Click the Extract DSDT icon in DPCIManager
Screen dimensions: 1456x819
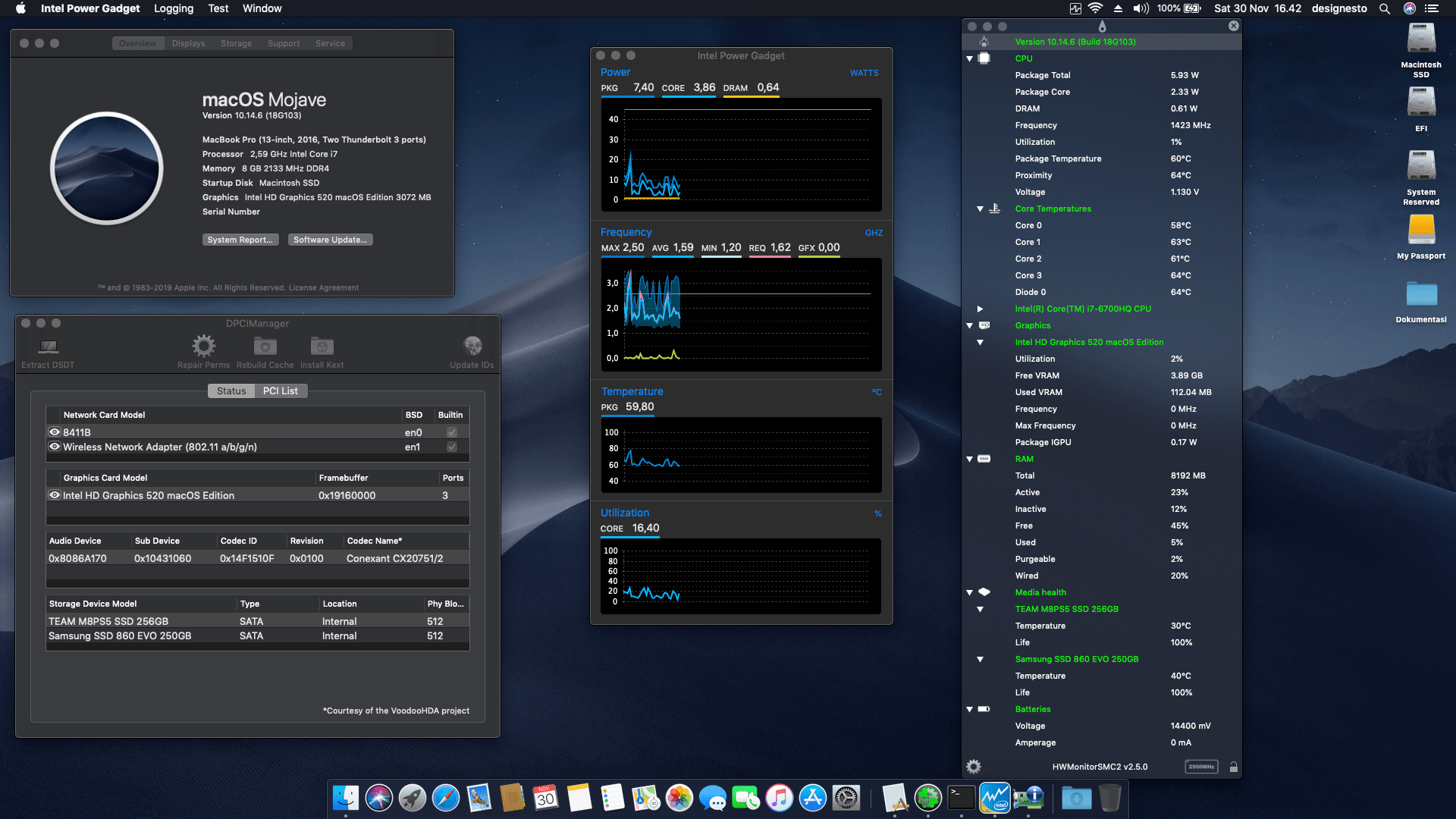tap(47, 347)
